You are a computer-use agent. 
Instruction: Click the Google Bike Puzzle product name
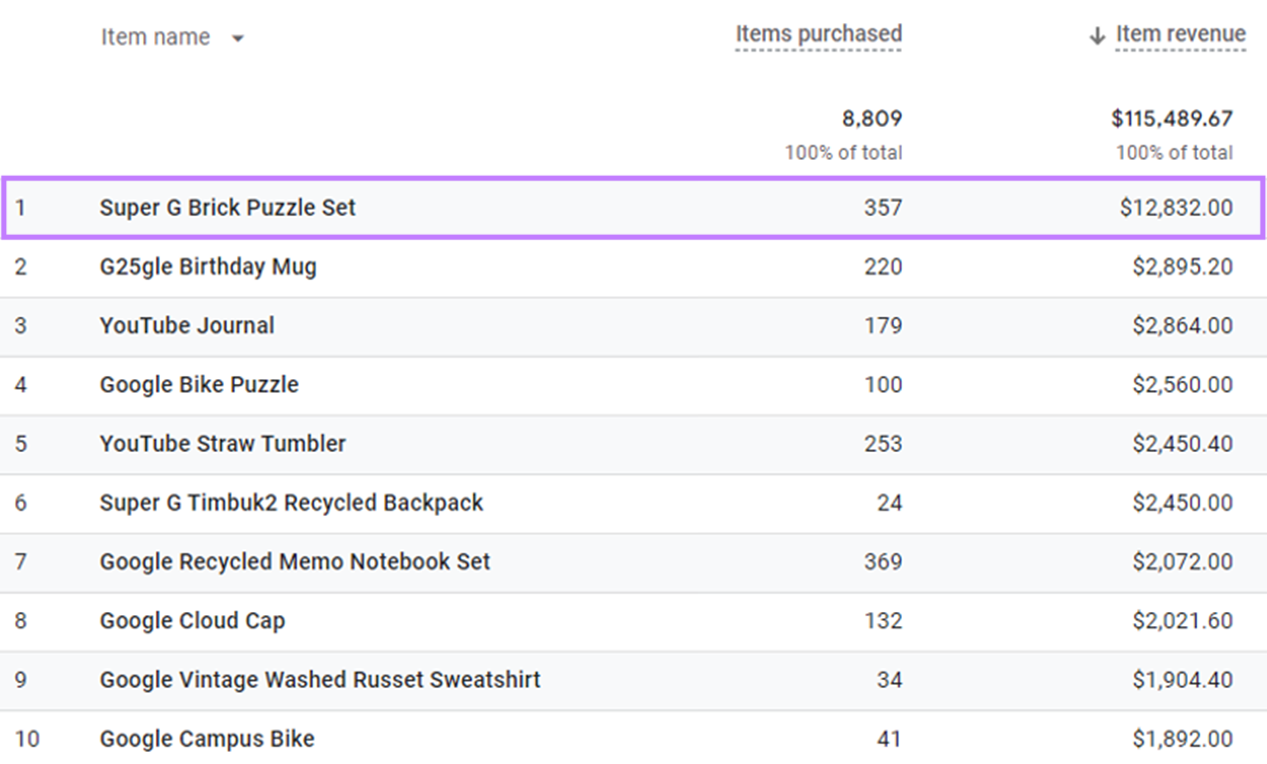click(198, 384)
